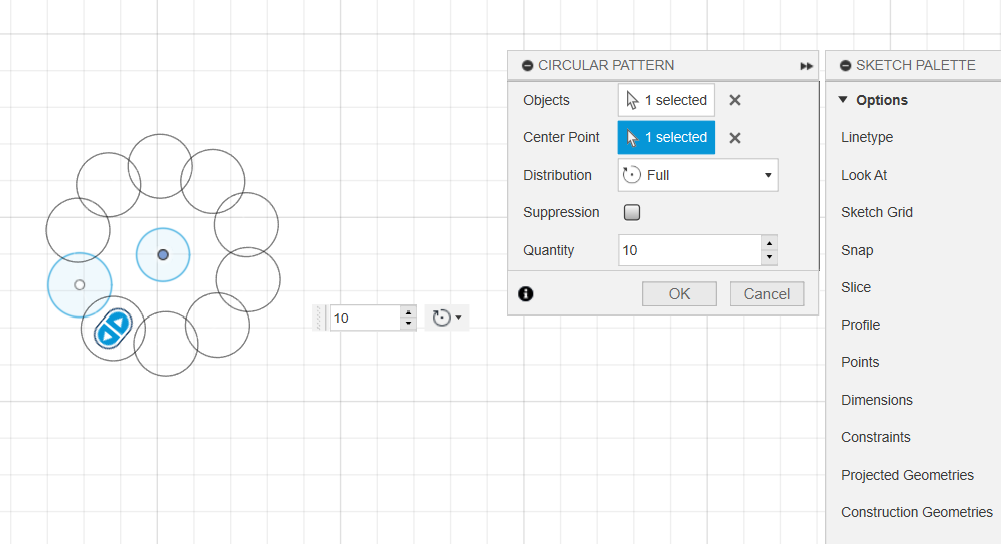Activate the Center Point selection field

(x=666, y=137)
